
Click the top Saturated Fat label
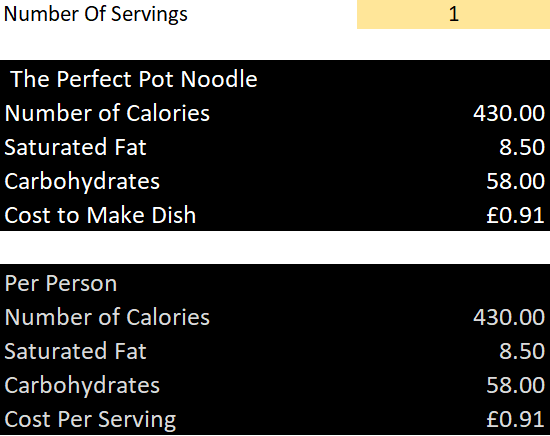point(75,147)
